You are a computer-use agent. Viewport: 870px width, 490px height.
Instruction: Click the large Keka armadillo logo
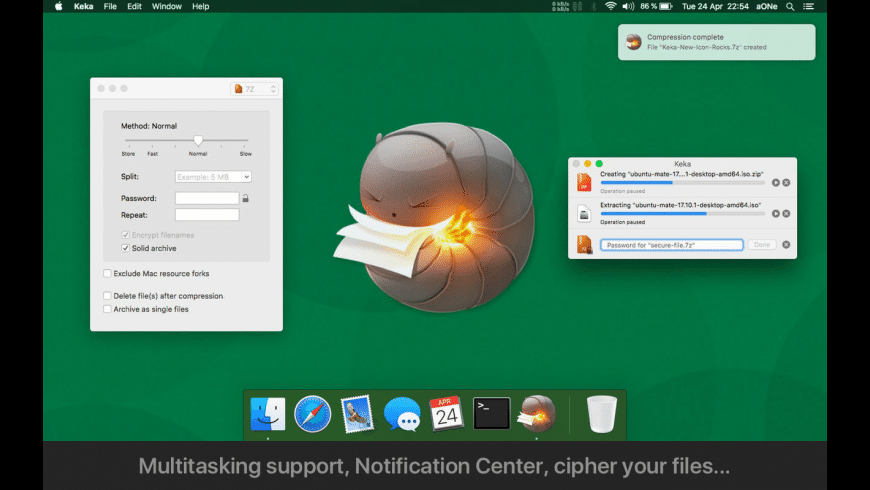(436, 217)
